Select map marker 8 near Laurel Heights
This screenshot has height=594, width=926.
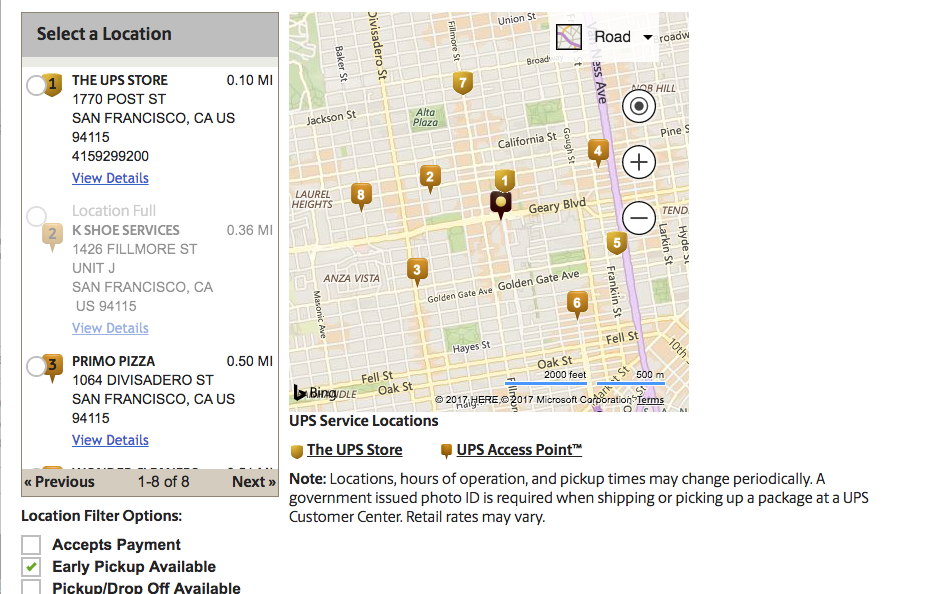click(361, 194)
